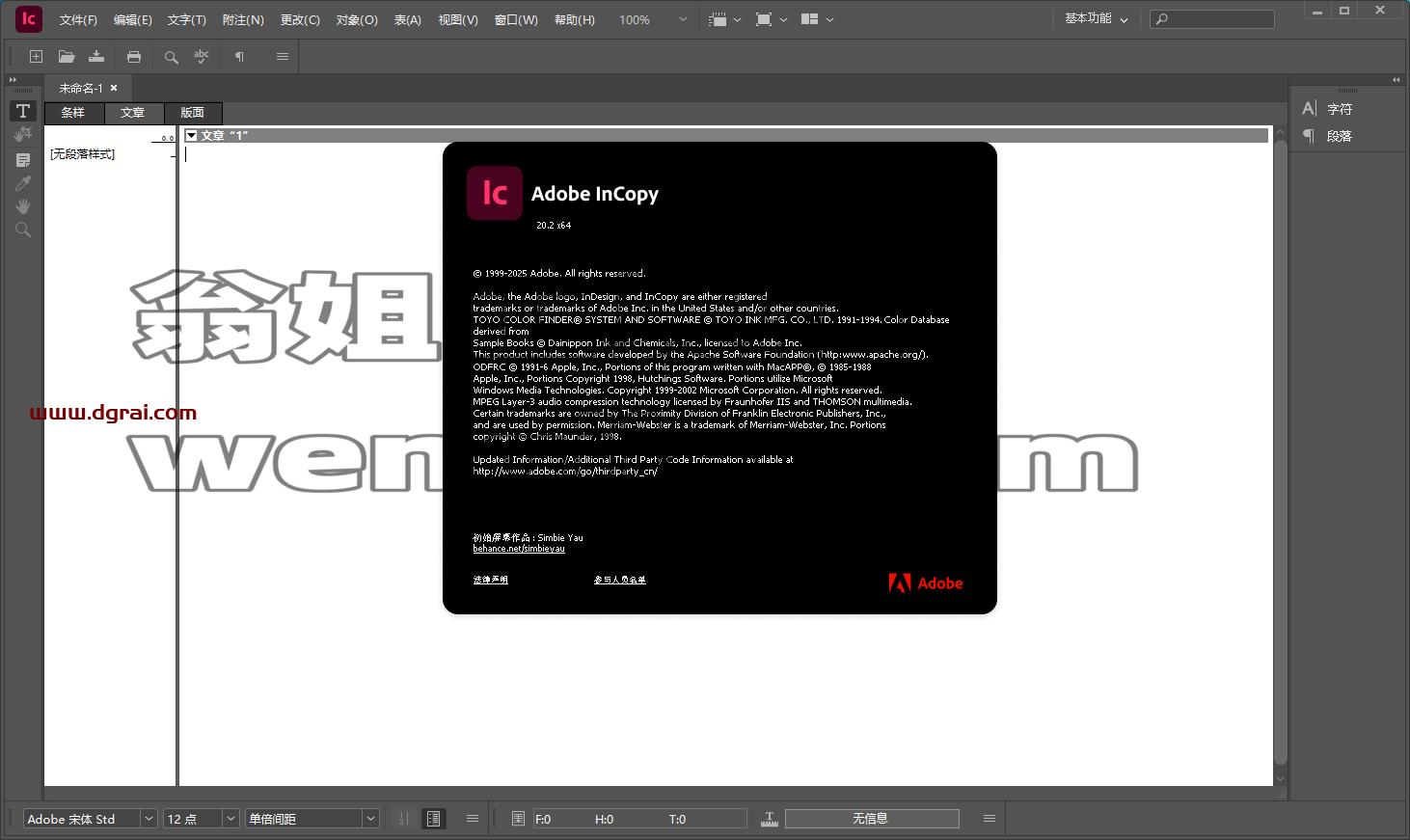This screenshot has height=840, width=1410.
Task: Select the Eyedropper tool
Action: pyautogui.click(x=23, y=183)
